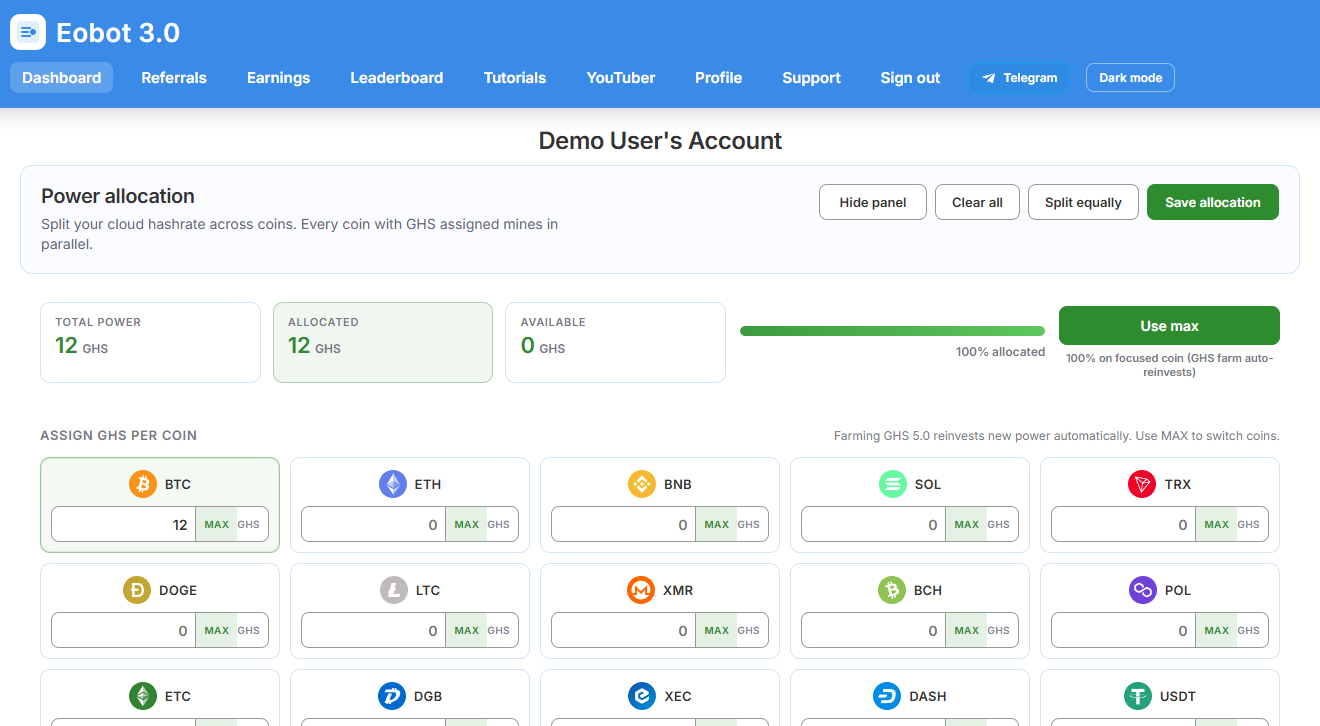The width and height of the screenshot is (1320, 726).
Task: Open the Dashboard tab
Action: click(62, 78)
